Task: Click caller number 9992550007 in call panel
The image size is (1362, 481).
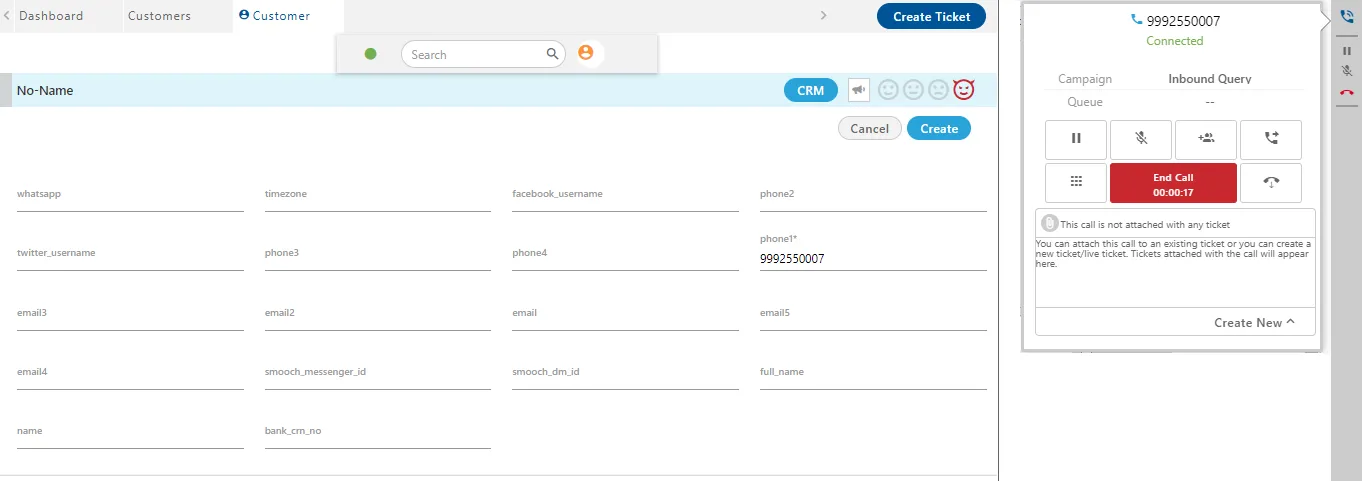Action: tap(1183, 20)
